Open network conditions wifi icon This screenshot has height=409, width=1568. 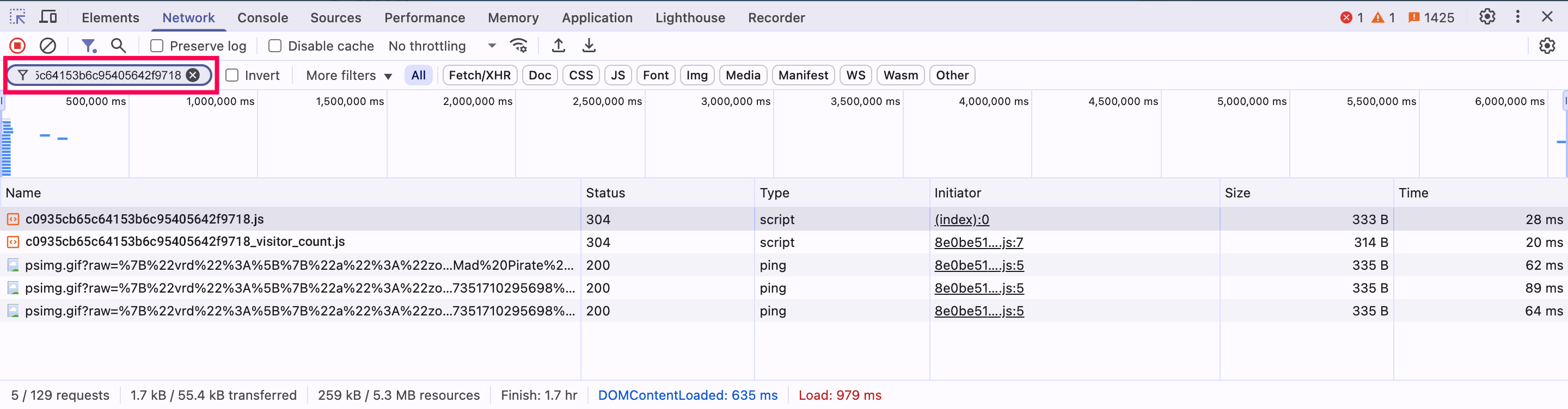[519, 46]
